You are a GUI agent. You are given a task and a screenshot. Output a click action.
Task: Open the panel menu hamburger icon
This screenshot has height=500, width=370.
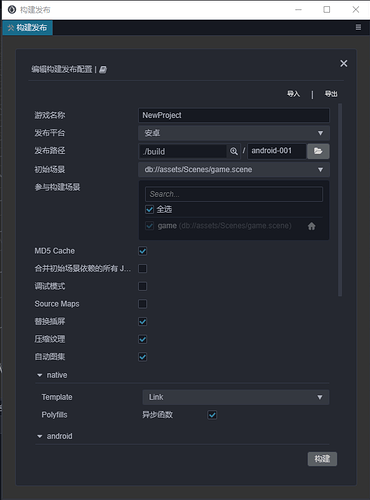[358, 27]
